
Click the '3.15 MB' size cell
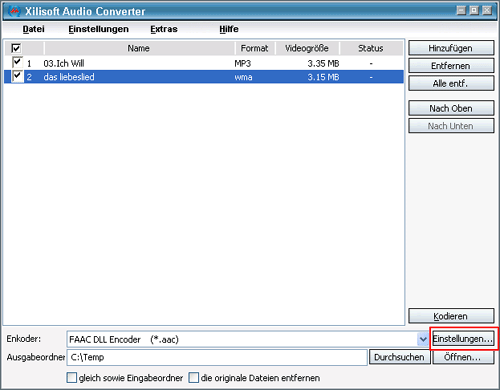(323, 77)
